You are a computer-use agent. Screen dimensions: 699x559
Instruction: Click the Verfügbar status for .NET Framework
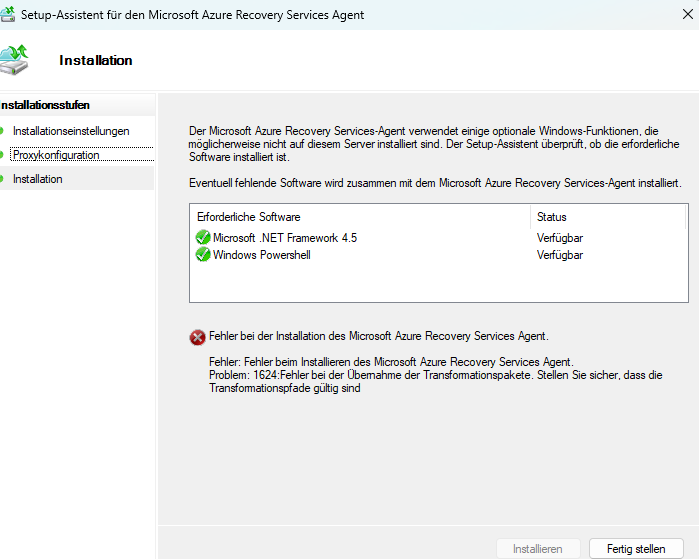click(x=560, y=238)
